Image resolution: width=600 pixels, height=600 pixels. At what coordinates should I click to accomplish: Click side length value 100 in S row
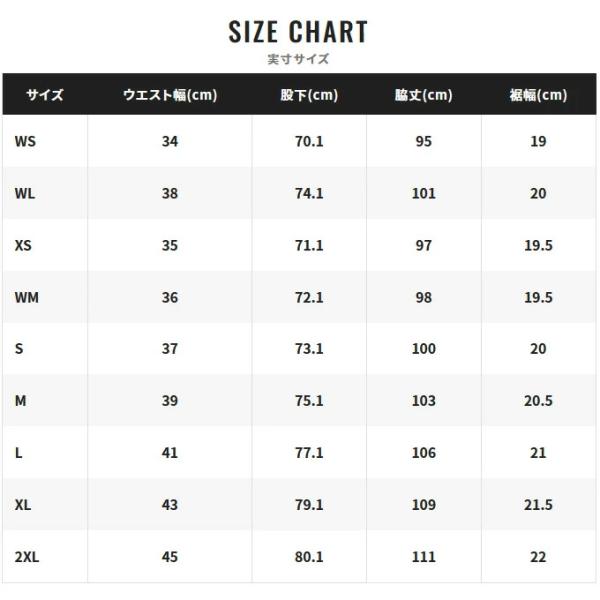[424, 349]
